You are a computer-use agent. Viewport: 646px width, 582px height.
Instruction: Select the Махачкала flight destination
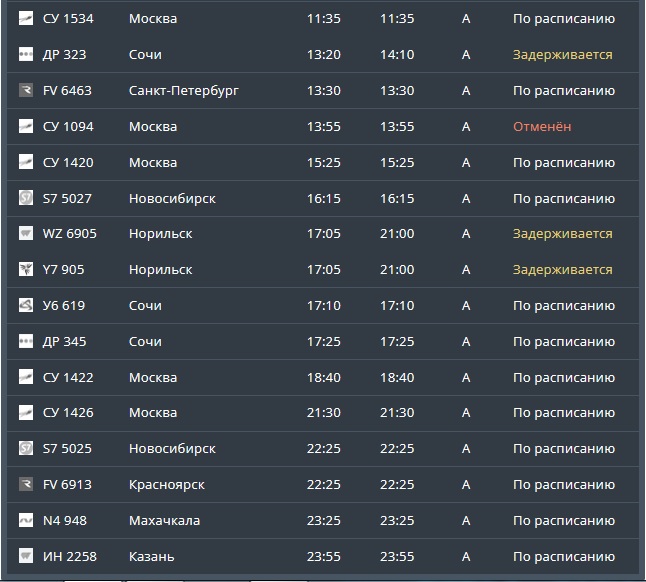[x=164, y=521]
